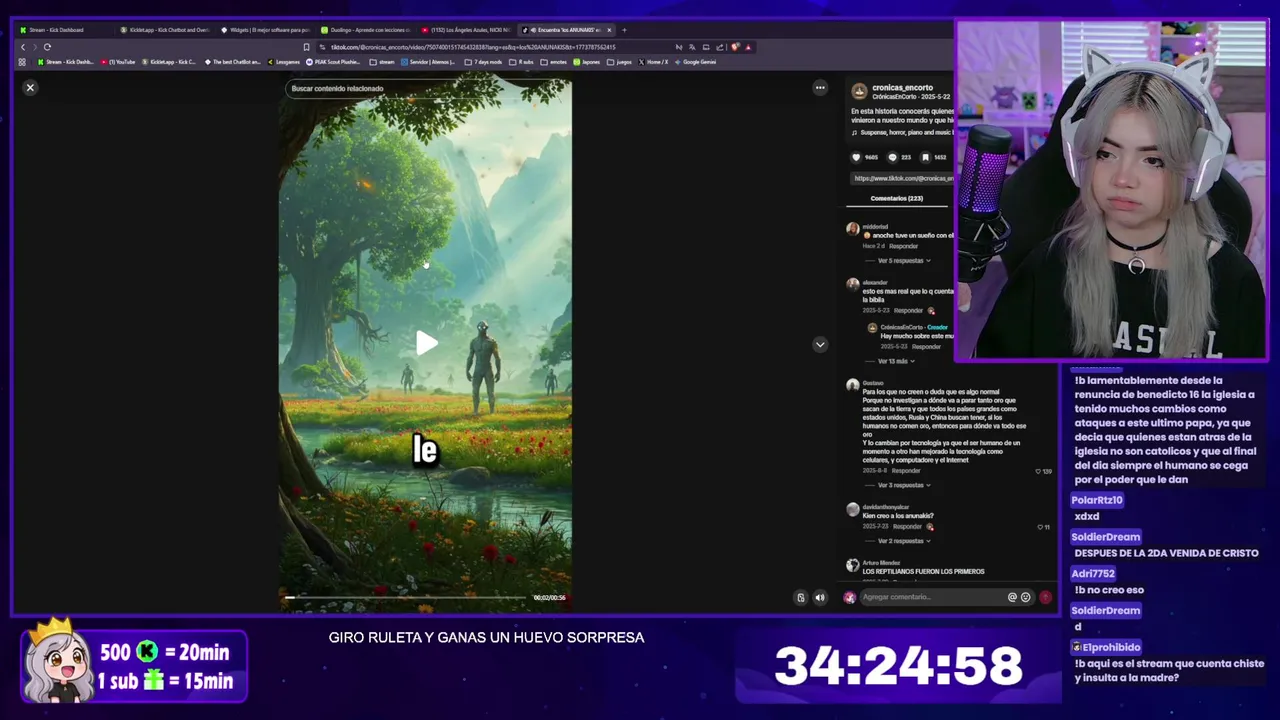The image size is (1280, 720).
Task: Open the stream bookmarks folder
Action: [x=382, y=62]
